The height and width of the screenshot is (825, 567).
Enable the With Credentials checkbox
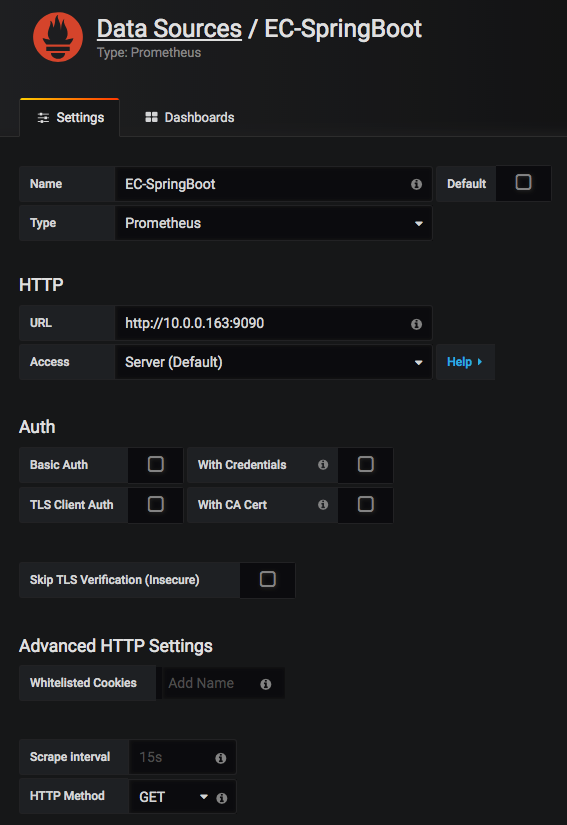tap(366, 464)
